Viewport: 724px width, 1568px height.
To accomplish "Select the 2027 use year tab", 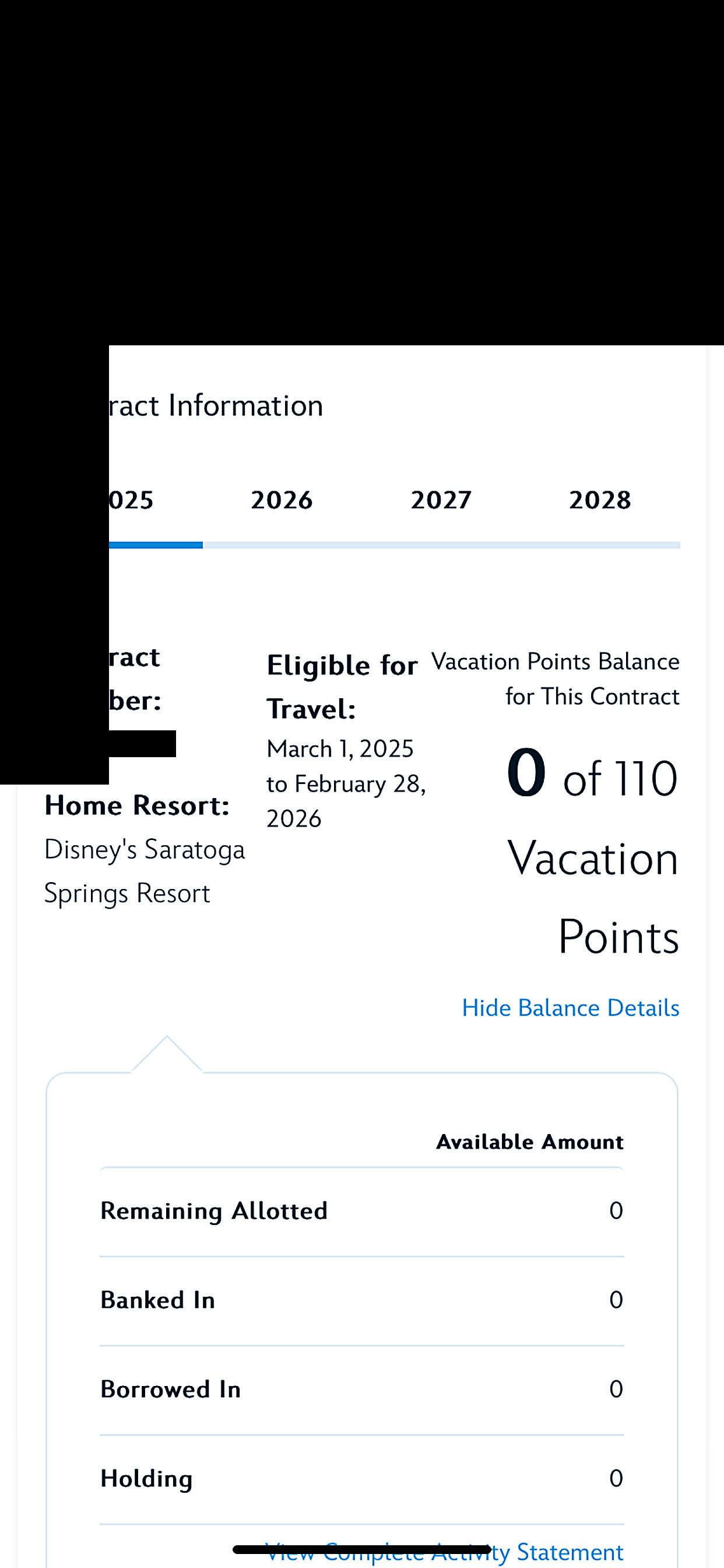I will tap(441, 501).
